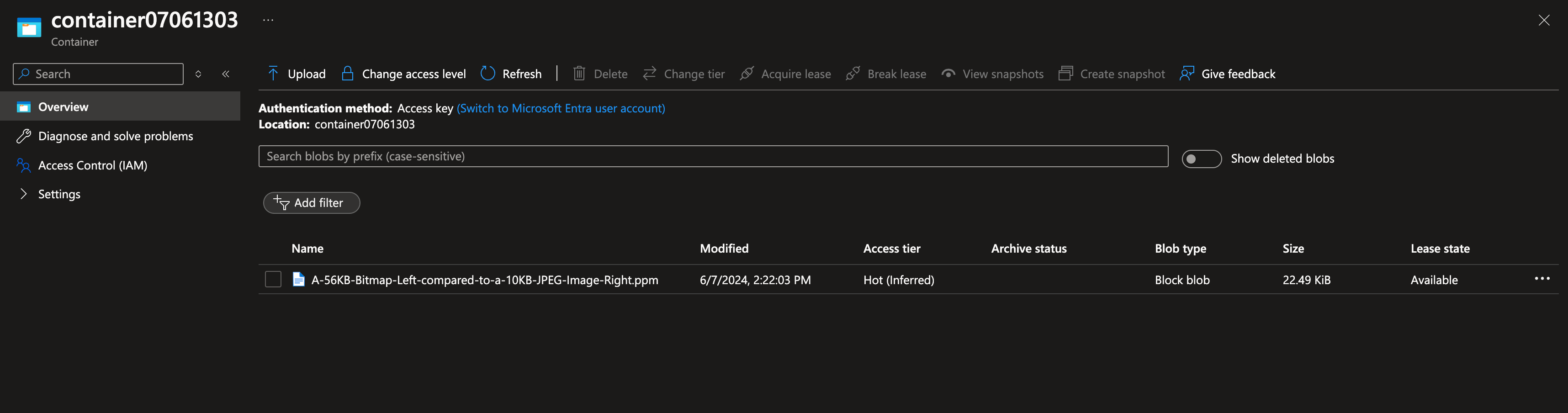Click the Add filter button
Image resolution: width=1568 pixels, height=413 pixels.
click(311, 202)
